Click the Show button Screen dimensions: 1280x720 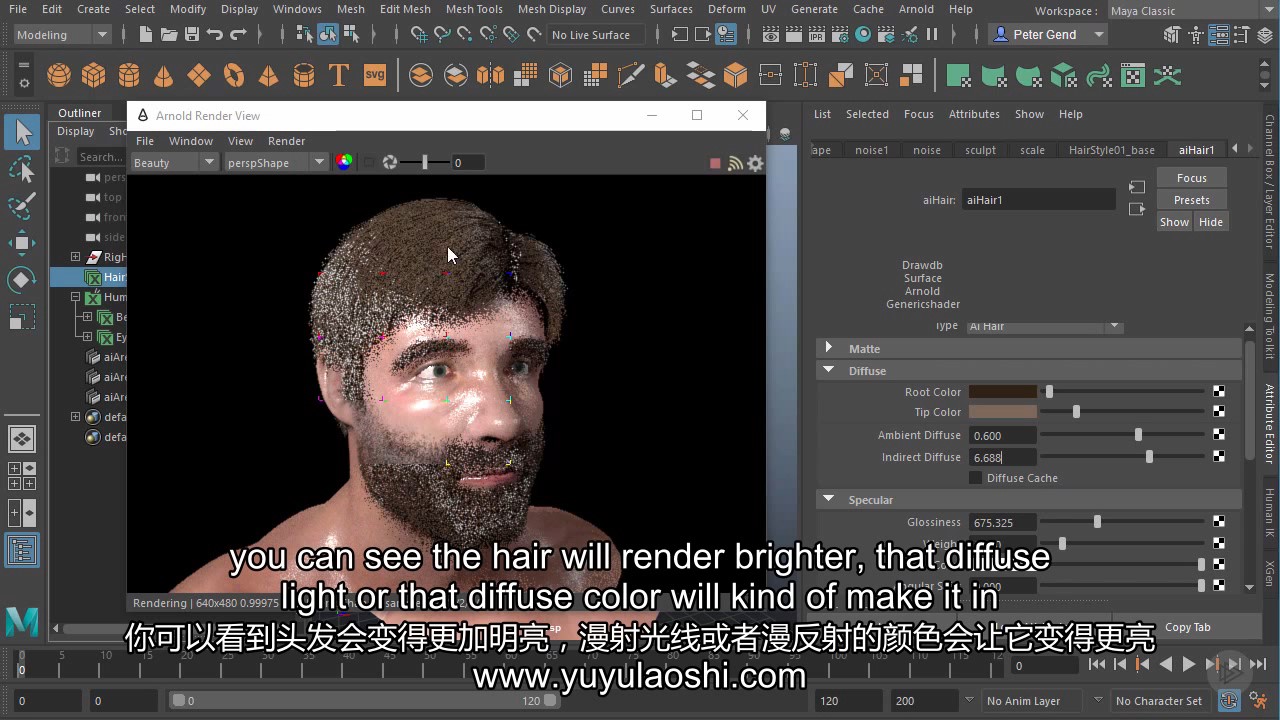pyautogui.click(x=1174, y=222)
